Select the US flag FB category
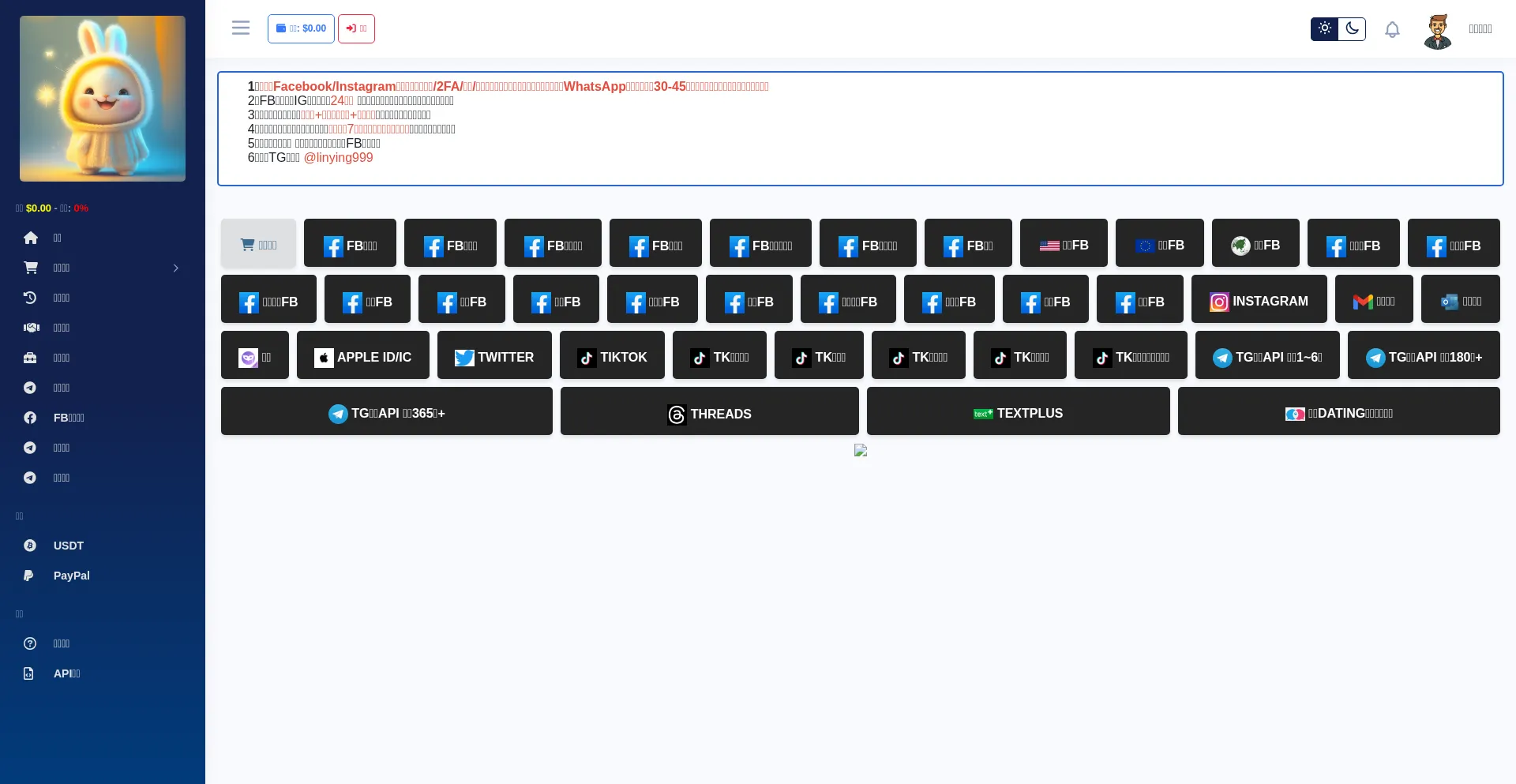 [x=1064, y=245]
